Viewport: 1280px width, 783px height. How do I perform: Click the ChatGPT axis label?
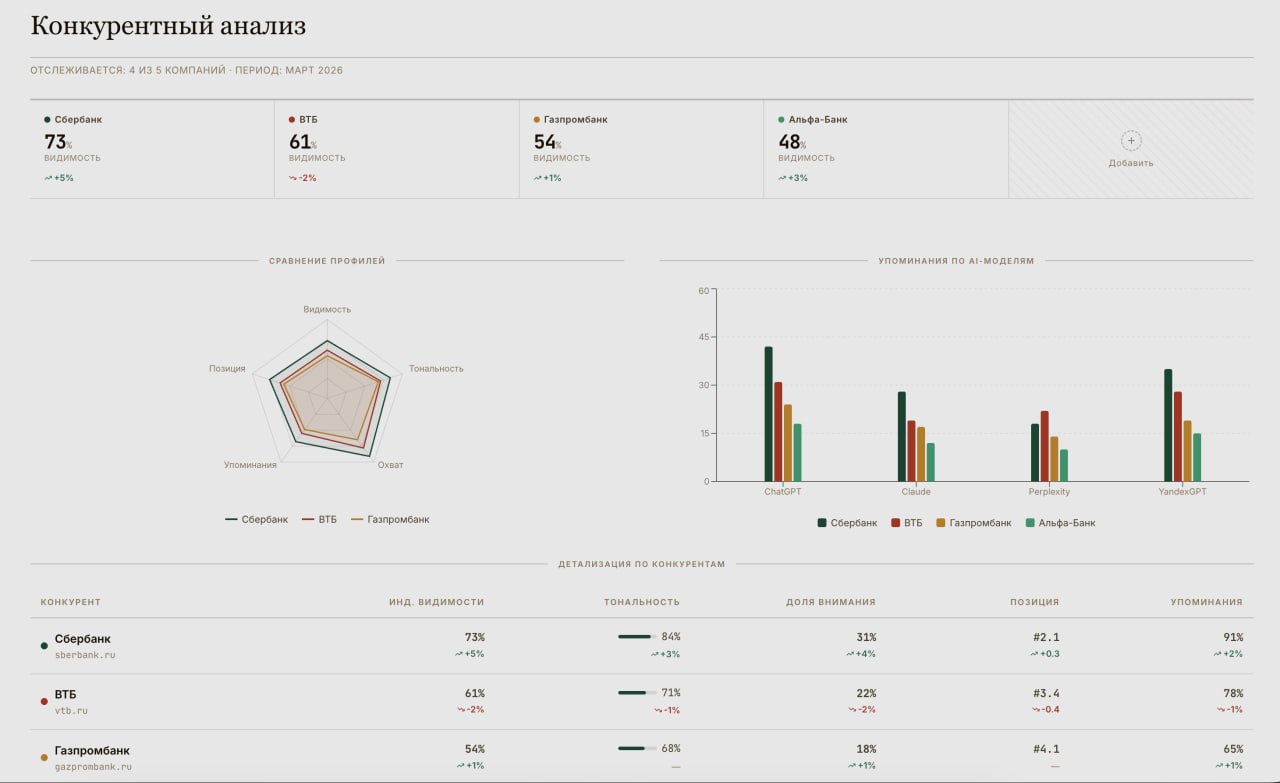783,492
